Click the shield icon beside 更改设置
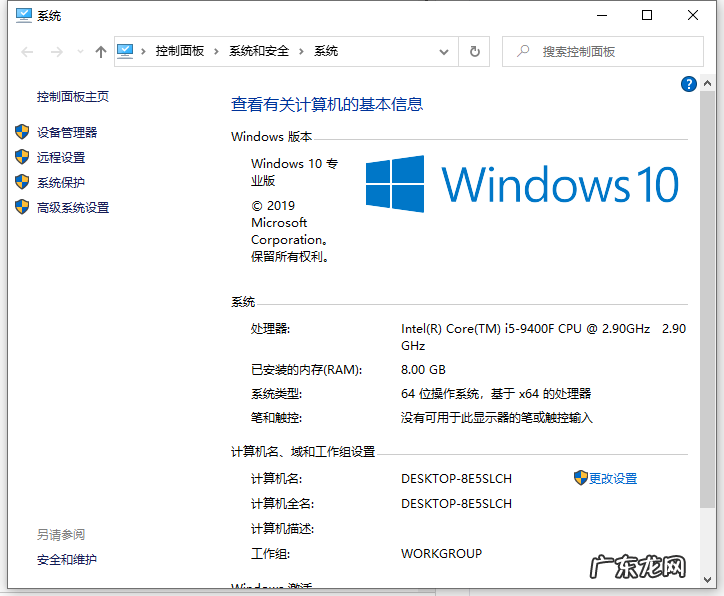724x596 pixels. [580, 478]
